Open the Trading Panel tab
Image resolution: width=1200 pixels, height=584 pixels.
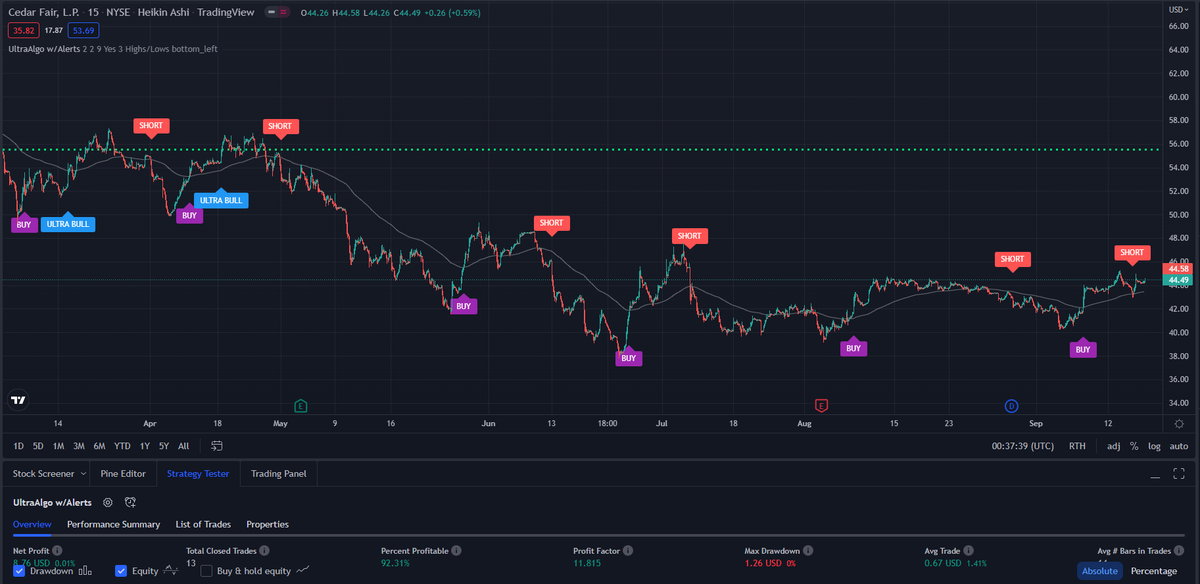[x=279, y=473]
